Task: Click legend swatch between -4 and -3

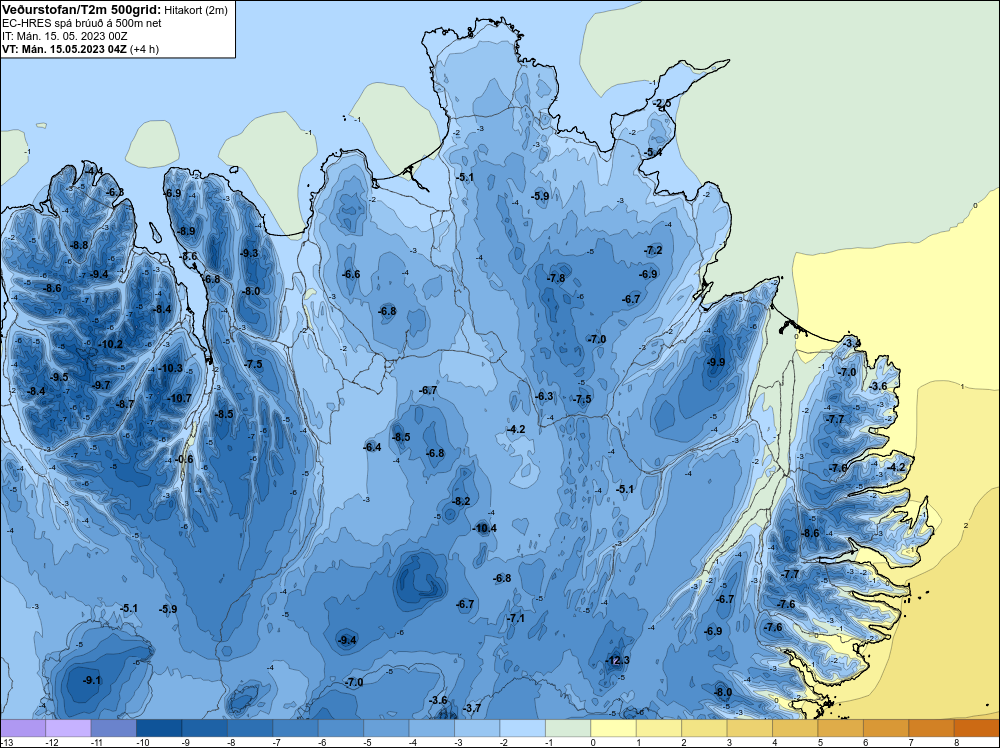Action: coord(432,728)
